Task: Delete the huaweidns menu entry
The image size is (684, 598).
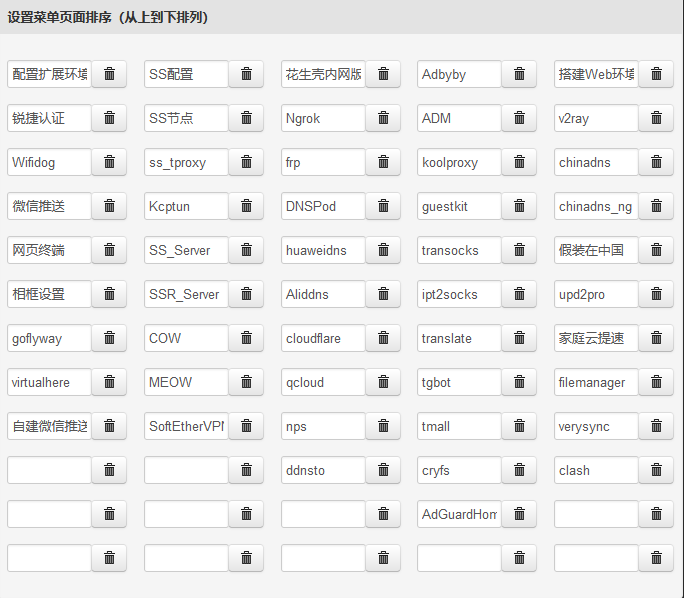Action: click(x=383, y=250)
